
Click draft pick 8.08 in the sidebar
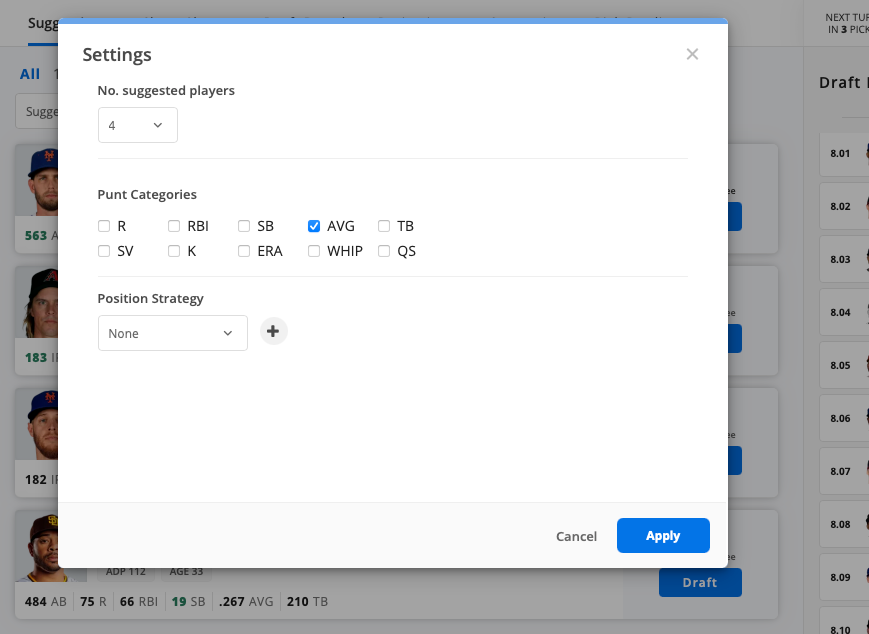click(x=844, y=524)
